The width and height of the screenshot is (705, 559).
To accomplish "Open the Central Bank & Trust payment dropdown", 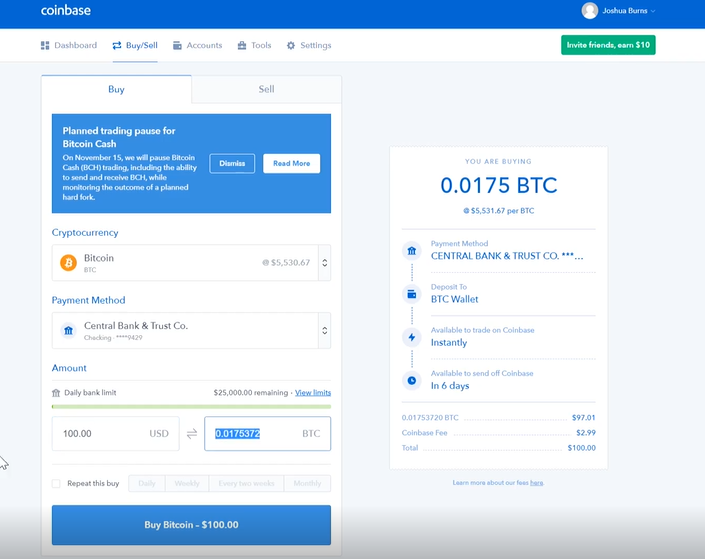I will click(191, 331).
